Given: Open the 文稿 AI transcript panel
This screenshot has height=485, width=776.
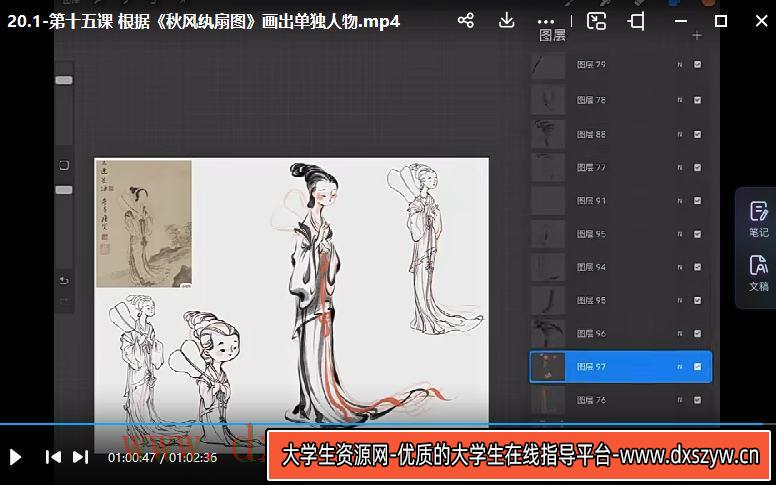Looking at the screenshot, I should click(x=758, y=273).
